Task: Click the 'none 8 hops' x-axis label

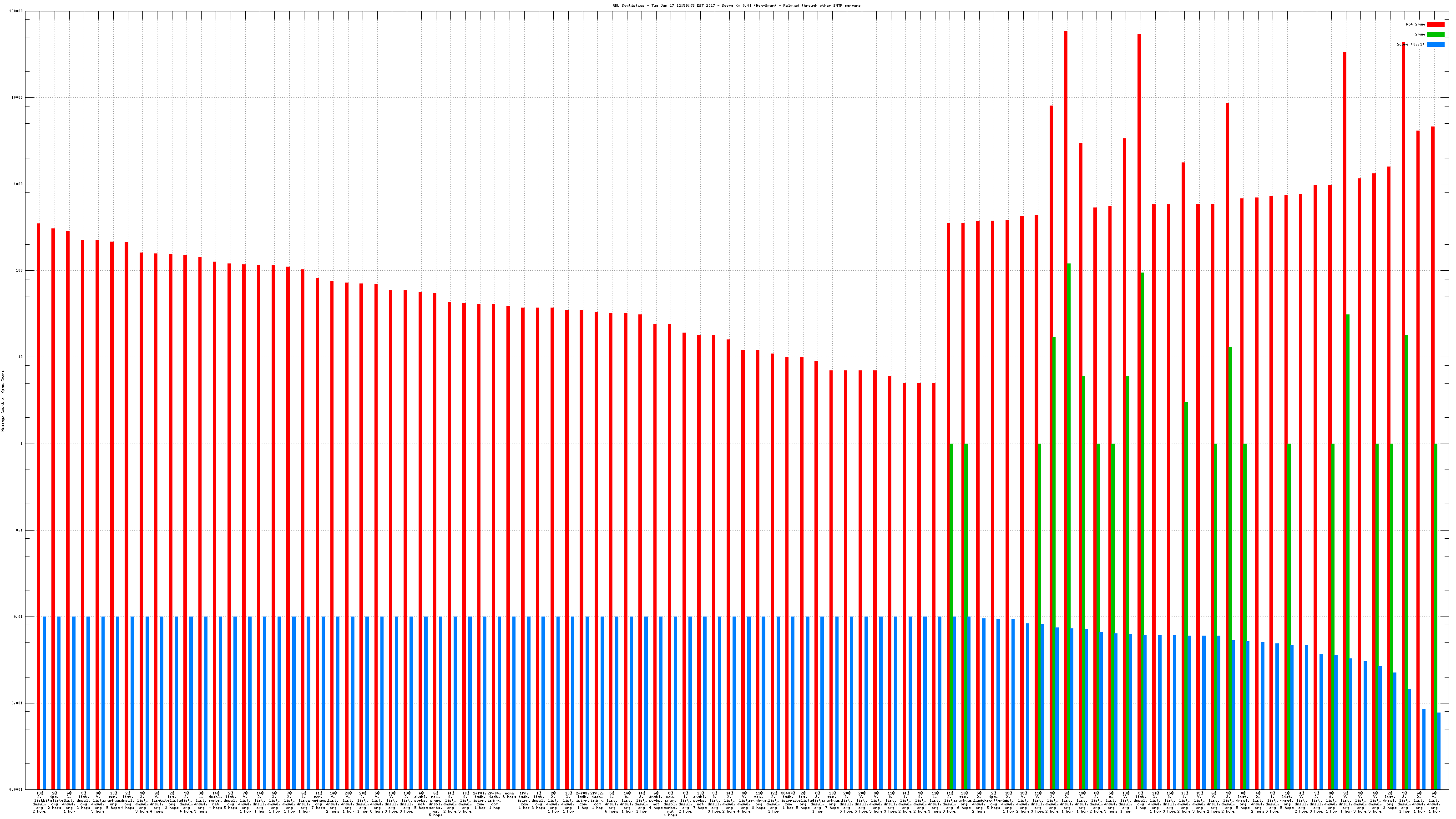Action: tap(509, 795)
